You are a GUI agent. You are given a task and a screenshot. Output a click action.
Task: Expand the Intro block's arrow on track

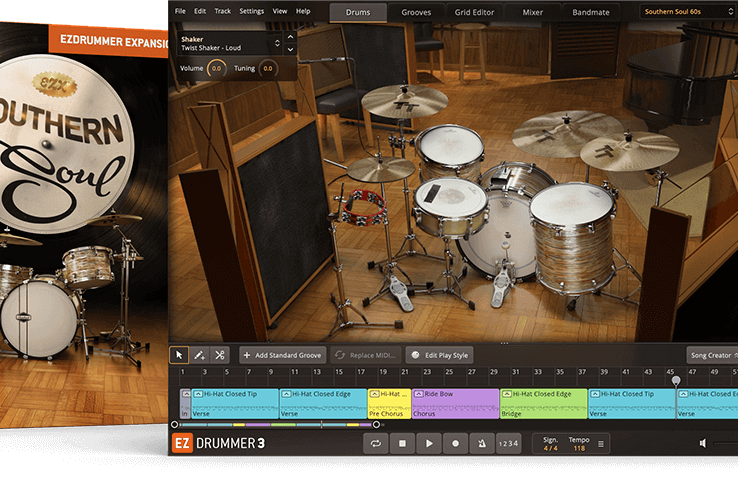click(186, 394)
